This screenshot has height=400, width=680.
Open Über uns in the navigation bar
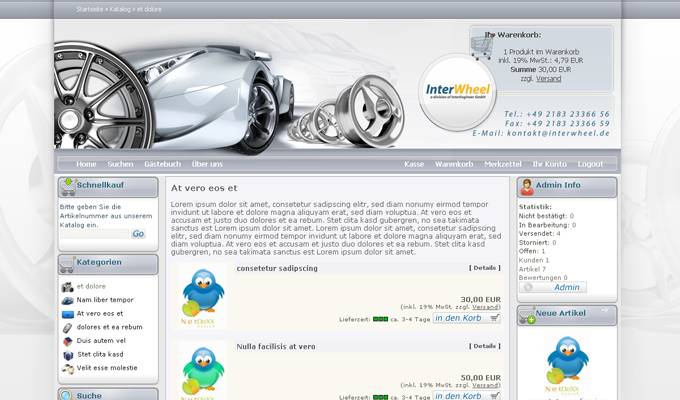(x=207, y=164)
